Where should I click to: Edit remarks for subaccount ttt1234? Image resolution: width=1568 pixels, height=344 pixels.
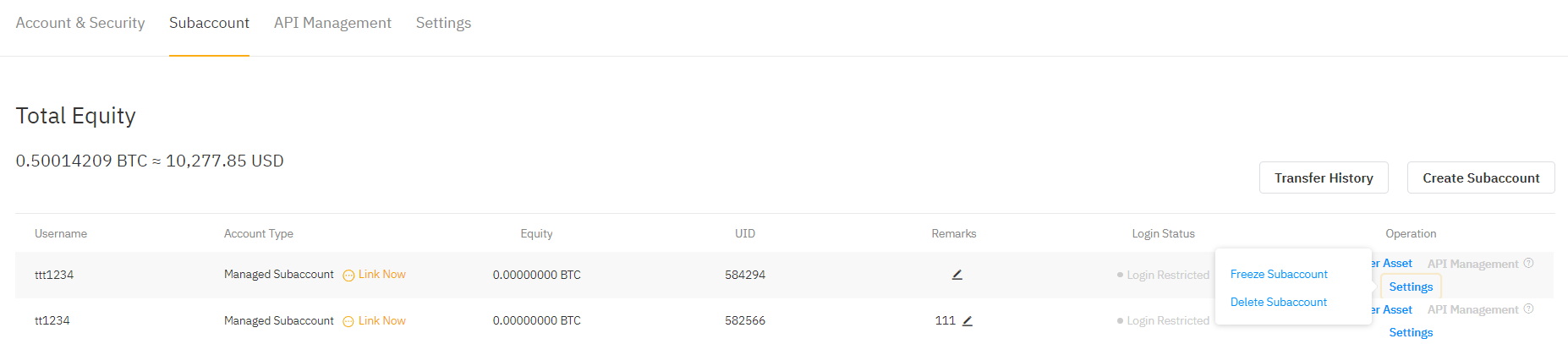[x=957, y=275]
